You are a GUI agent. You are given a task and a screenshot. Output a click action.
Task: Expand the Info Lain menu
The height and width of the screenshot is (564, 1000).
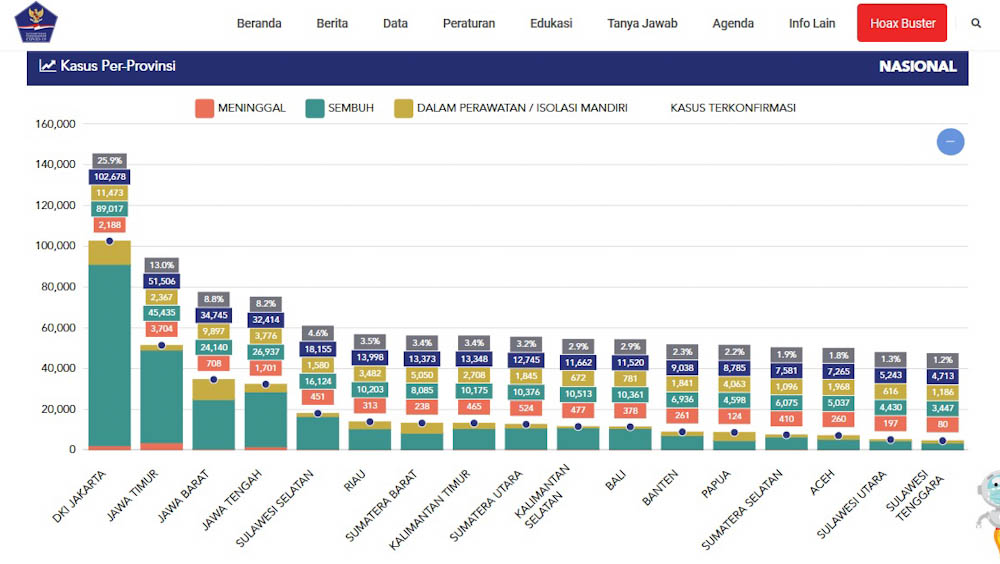click(812, 23)
